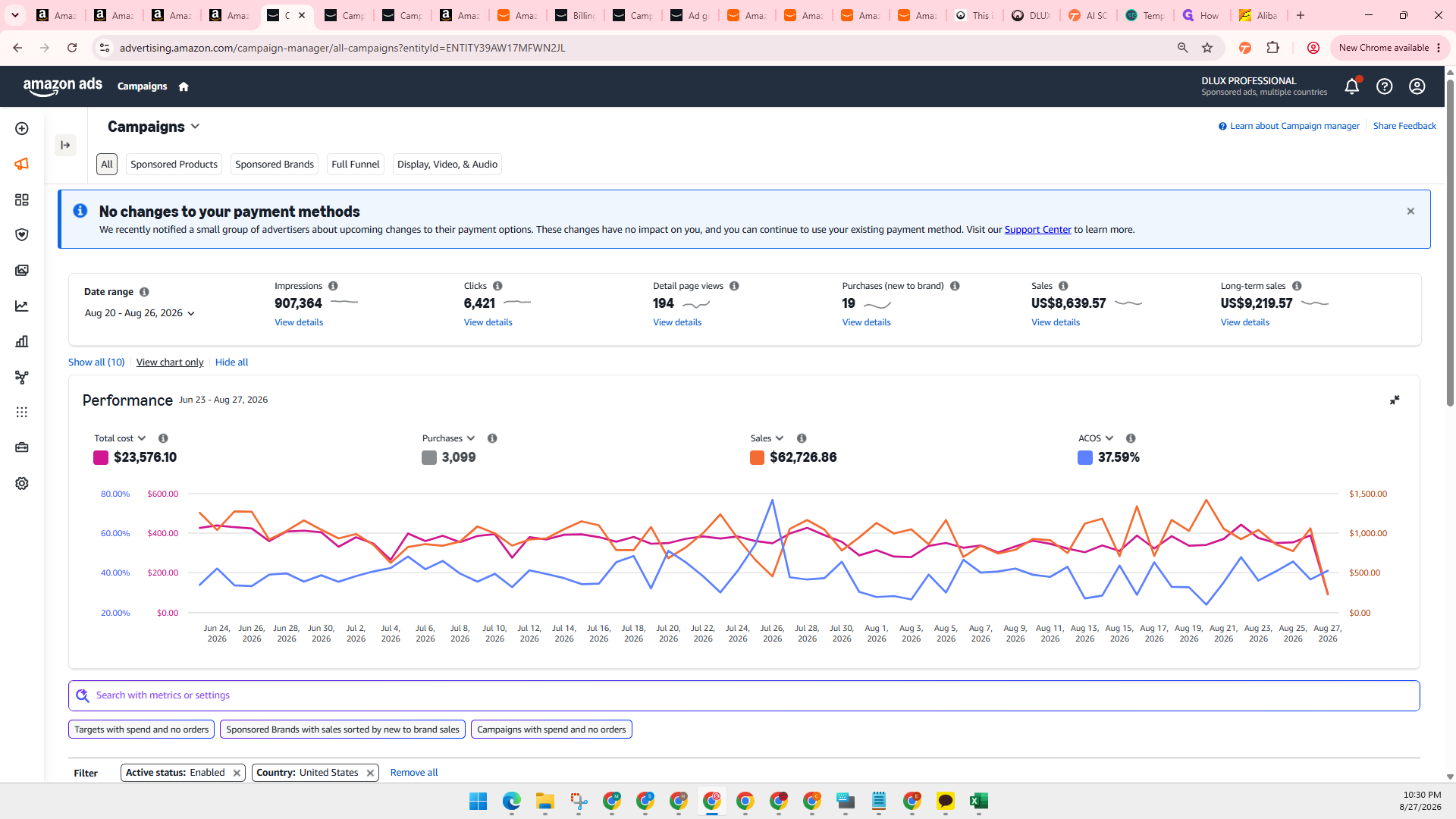Open Windows Start menu on taskbar
The height and width of the screenshot is (819, 1456).
pos(479,802)
